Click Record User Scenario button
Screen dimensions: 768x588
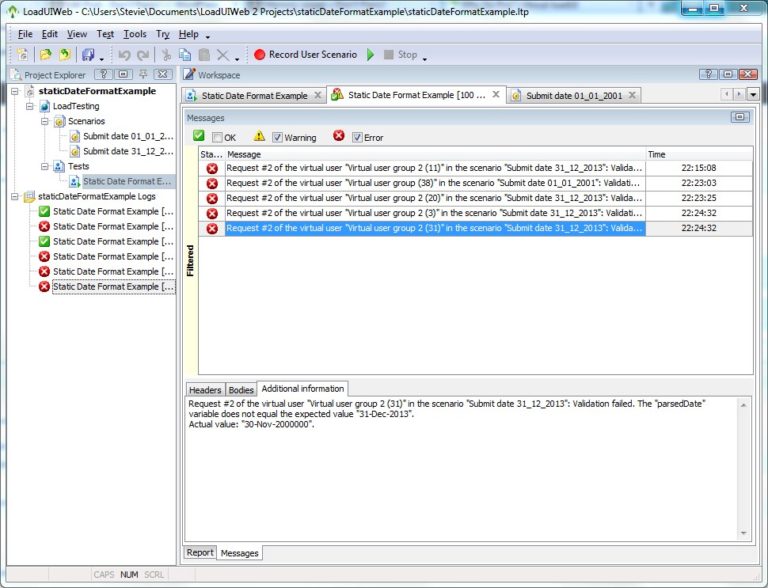[304, 55]
